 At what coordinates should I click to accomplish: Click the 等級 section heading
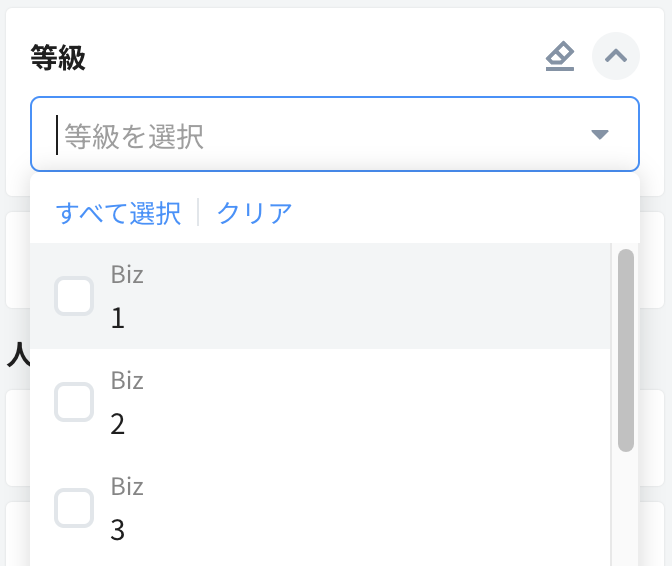58,58
